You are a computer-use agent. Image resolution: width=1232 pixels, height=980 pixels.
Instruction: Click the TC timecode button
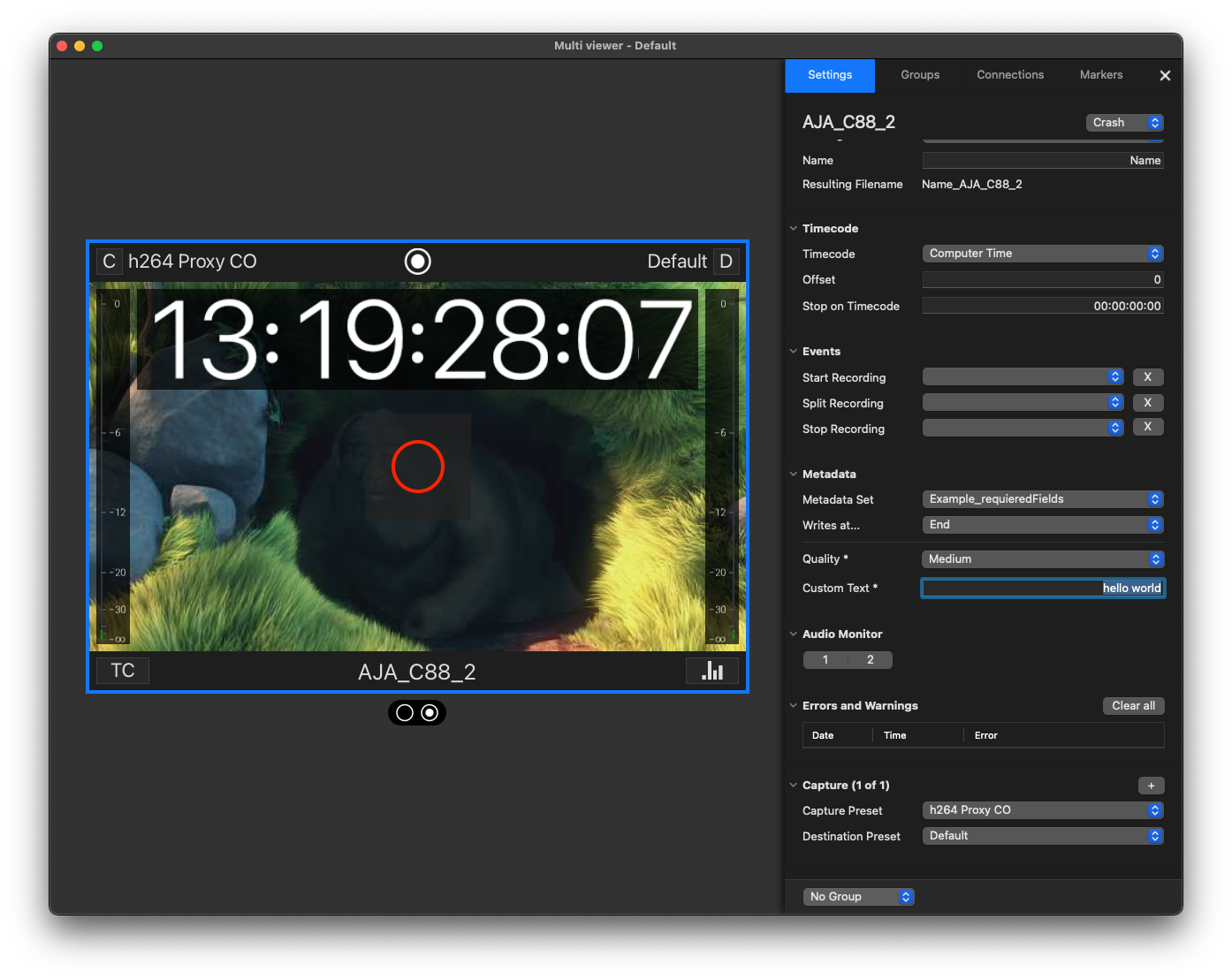123,671
